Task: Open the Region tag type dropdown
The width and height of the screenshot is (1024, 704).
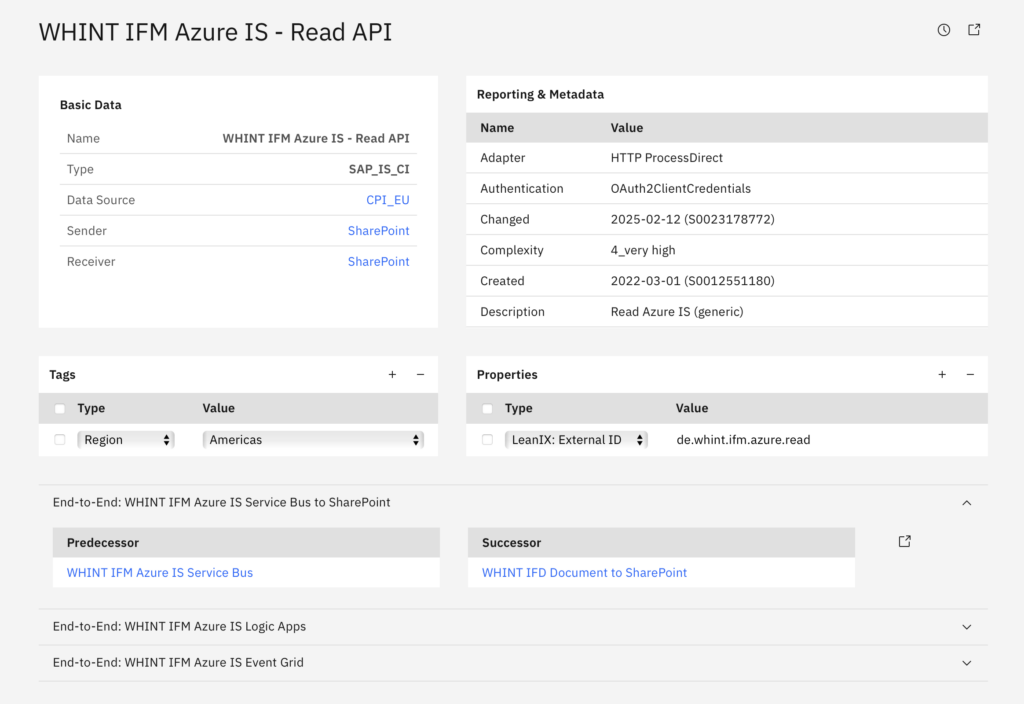Action: pyautogui.click(x=126, y=440)
